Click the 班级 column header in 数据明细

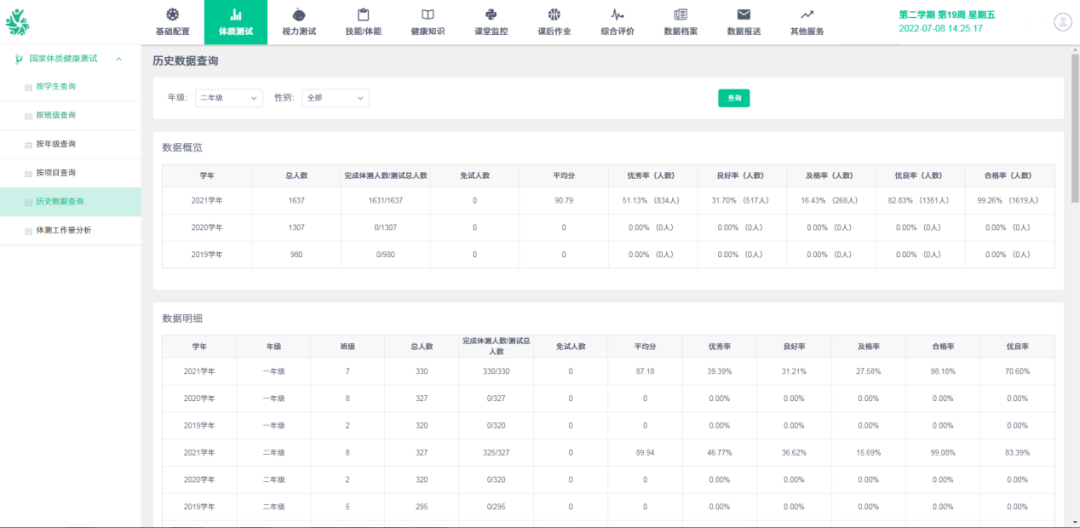[347, 347]
